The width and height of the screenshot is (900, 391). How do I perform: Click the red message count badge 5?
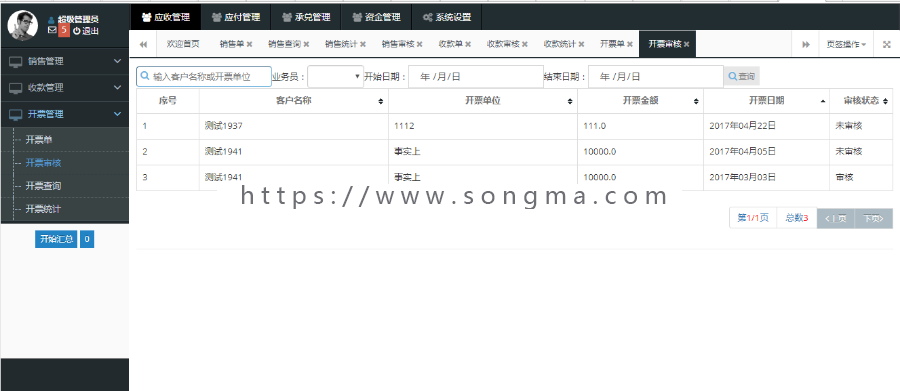pos(64,30)
